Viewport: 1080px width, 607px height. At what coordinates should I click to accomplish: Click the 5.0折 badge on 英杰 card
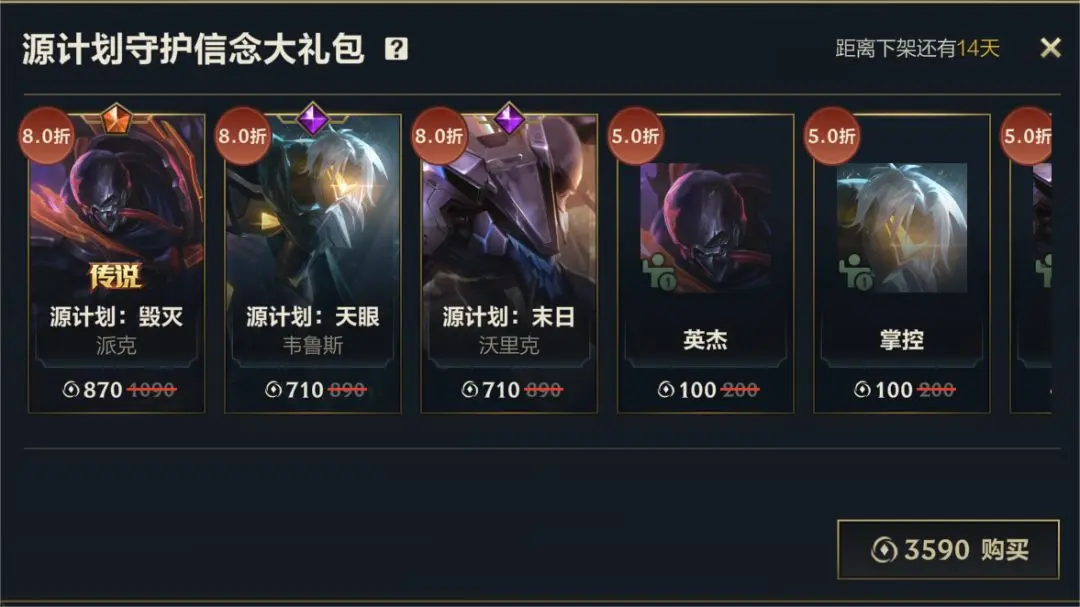[635, 136]
